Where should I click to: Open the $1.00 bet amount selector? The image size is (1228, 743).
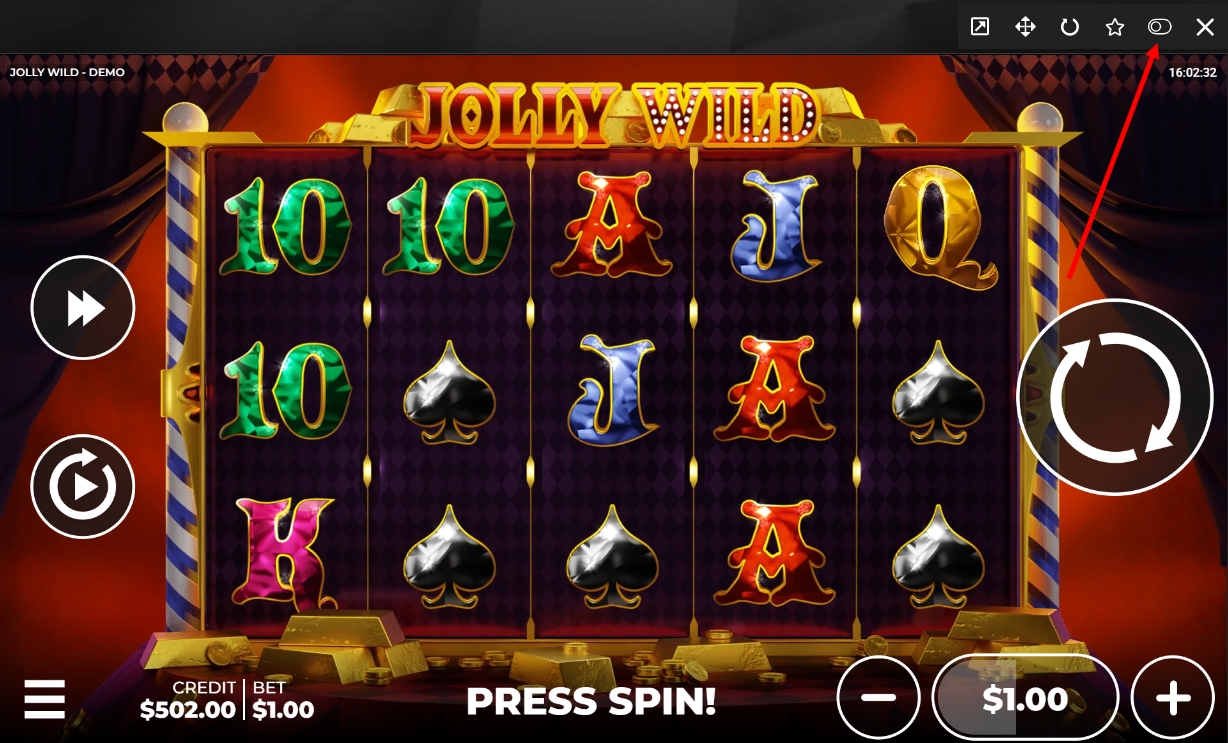1025,698
